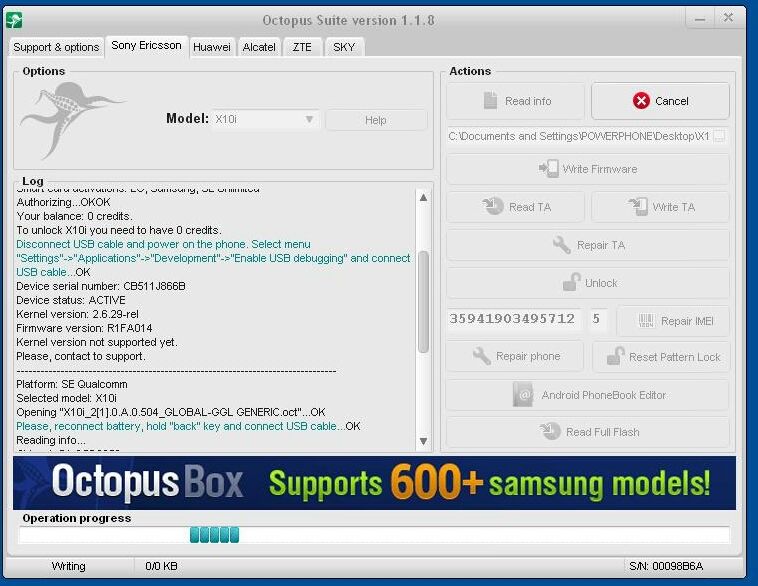
Task: Click the log line 'Kernel version: 2.6.29-rel'
Action: 77,314
